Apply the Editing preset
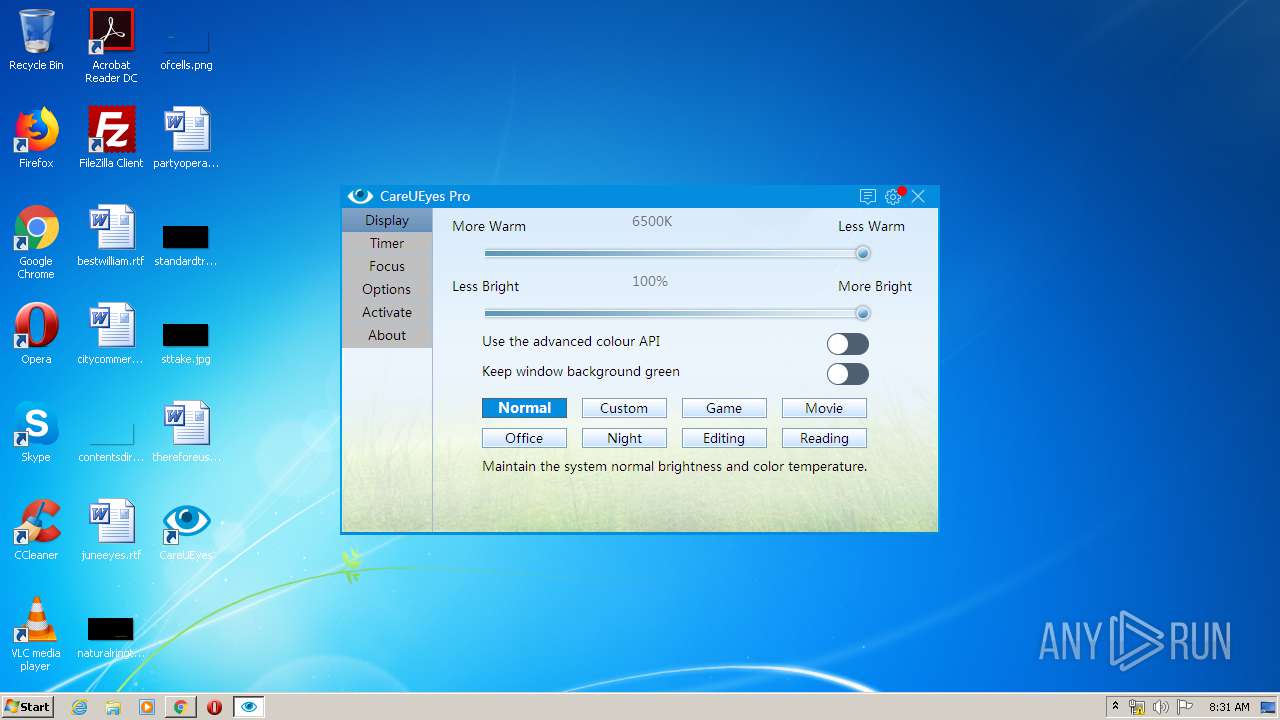This screenshot has height=720, width=1280. 724,438
